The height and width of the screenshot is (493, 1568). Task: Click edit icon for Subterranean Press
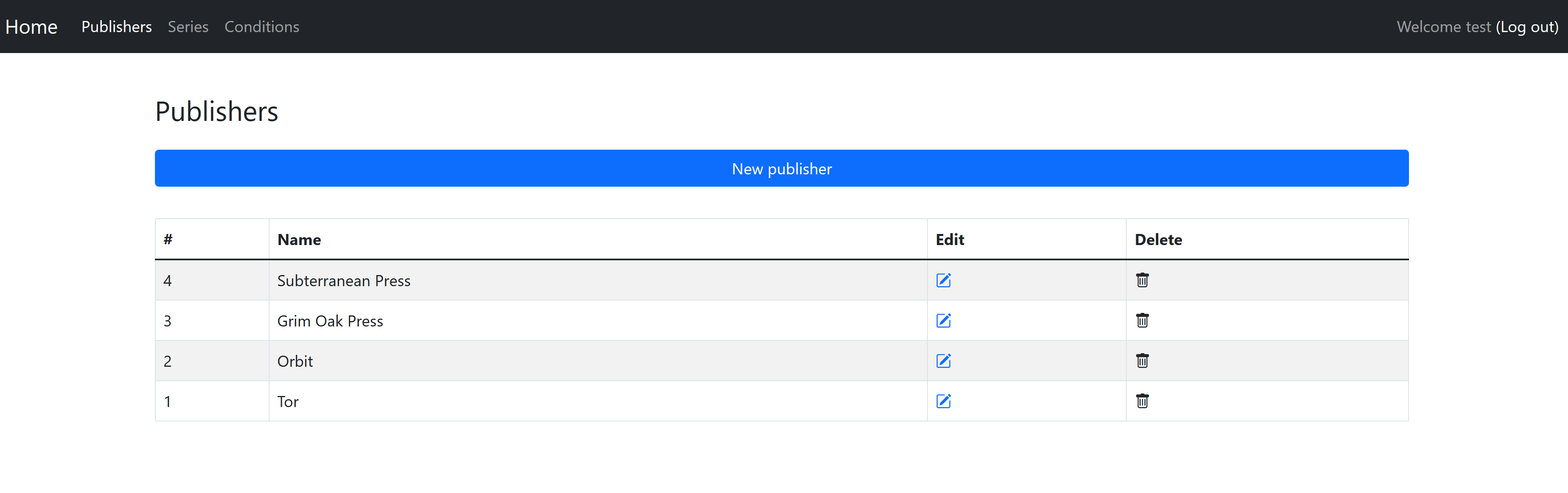(943, 280)
